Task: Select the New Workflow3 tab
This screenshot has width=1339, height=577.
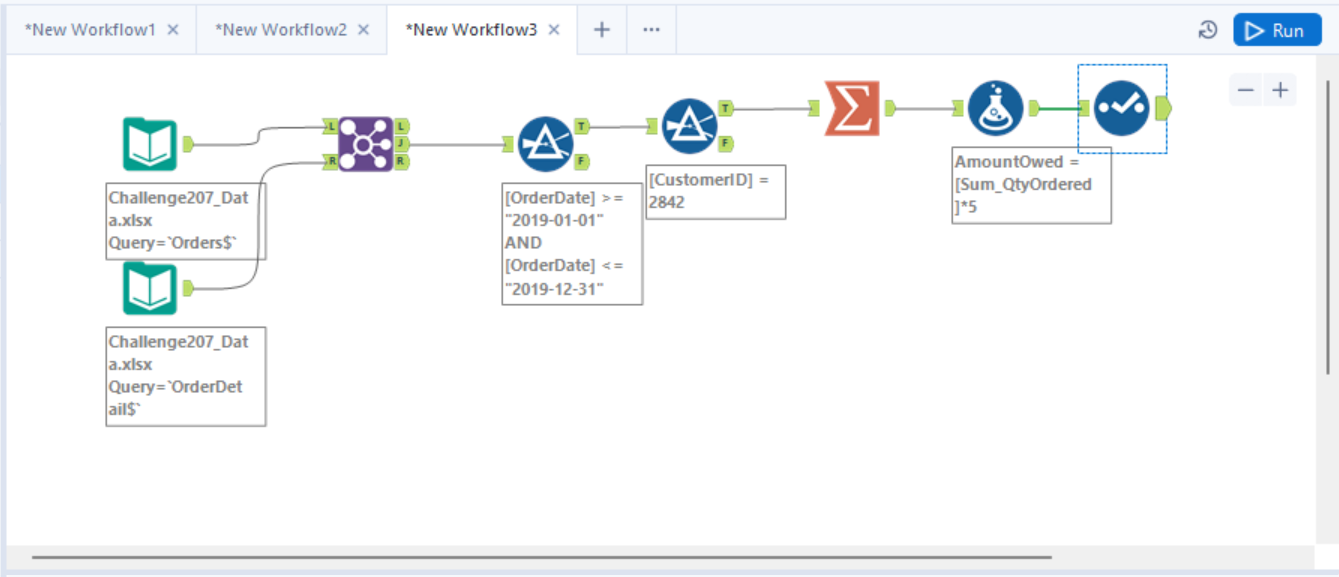Action: click(x=471, y=30)
